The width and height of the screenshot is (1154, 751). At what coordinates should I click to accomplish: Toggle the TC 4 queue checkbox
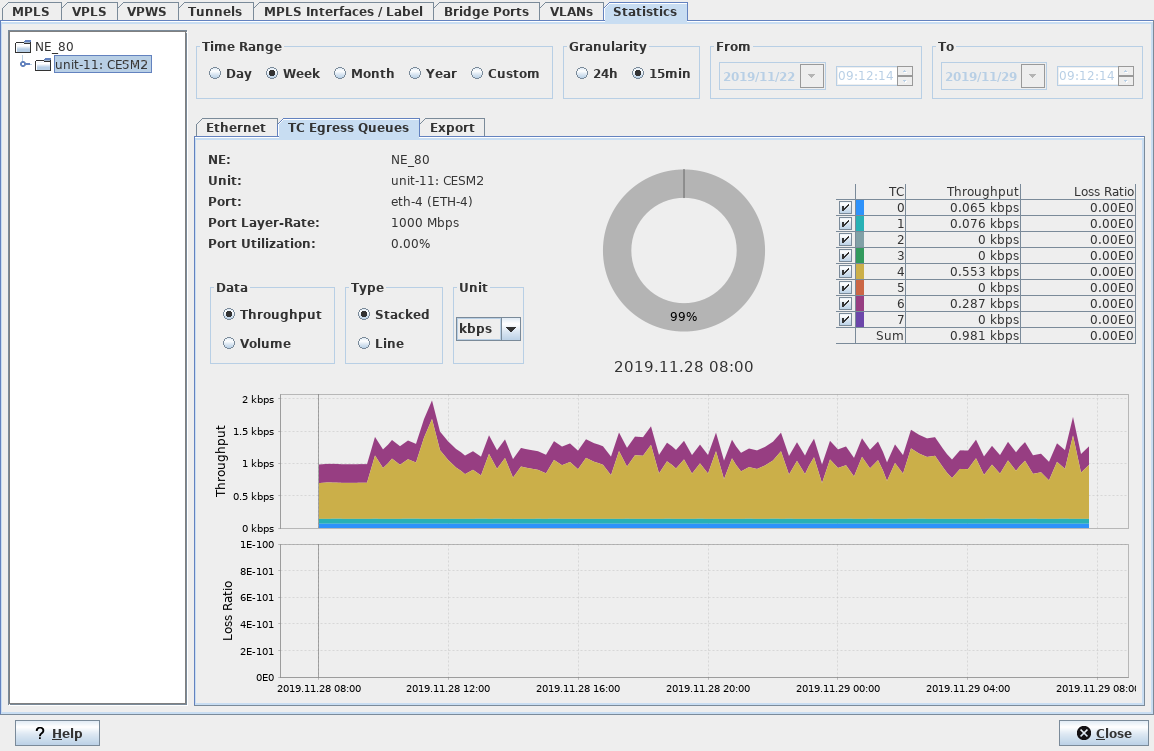pyautogui.click(x=845, y=272)
